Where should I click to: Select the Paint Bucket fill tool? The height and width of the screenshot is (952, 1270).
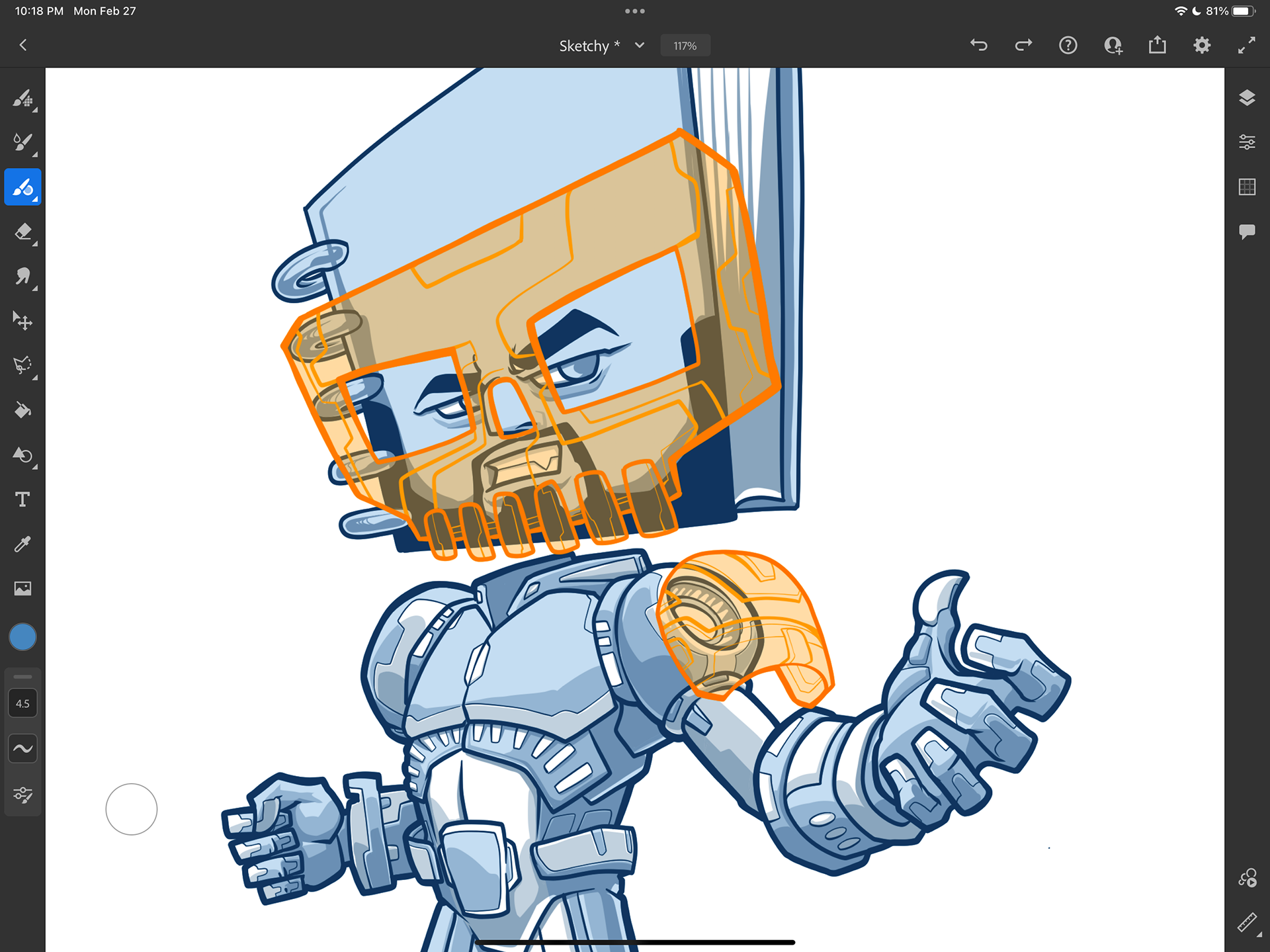22,410
